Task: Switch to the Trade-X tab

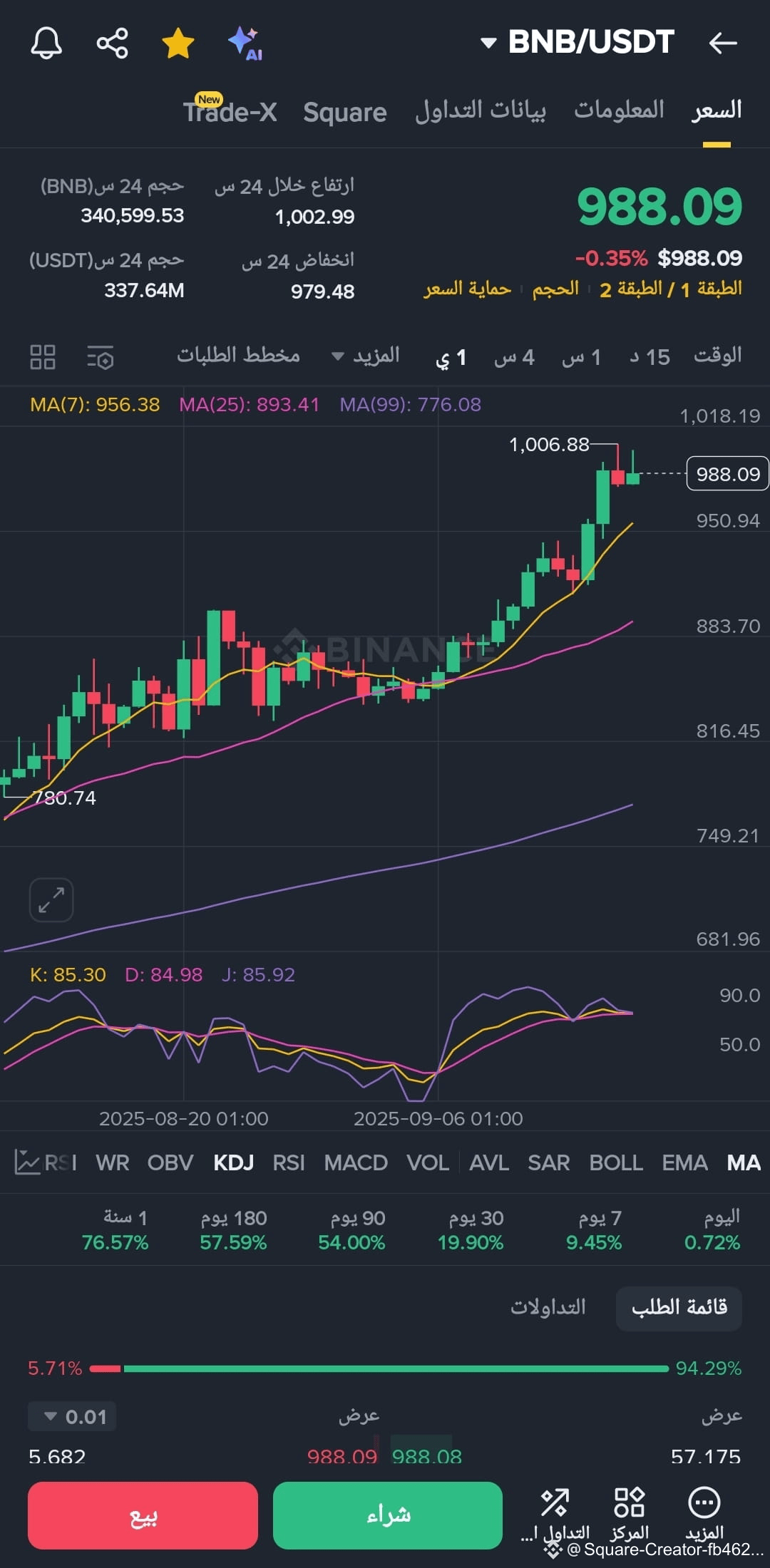Action: pyautogui.click(x=230, y=111)
